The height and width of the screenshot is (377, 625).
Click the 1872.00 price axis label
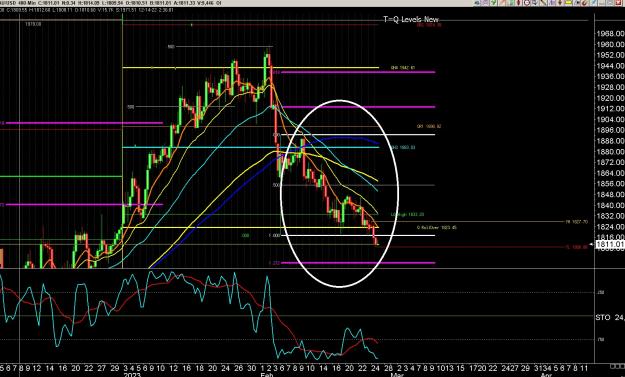coord(611,163)
